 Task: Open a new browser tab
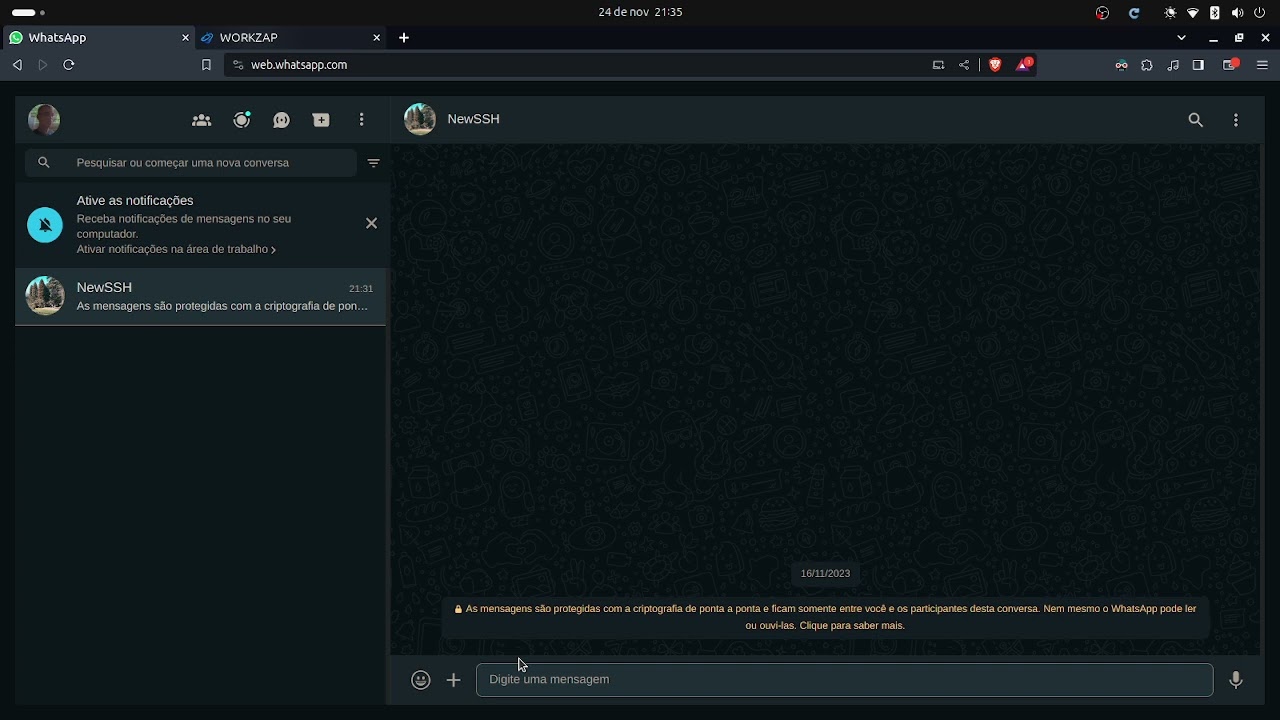404,37
